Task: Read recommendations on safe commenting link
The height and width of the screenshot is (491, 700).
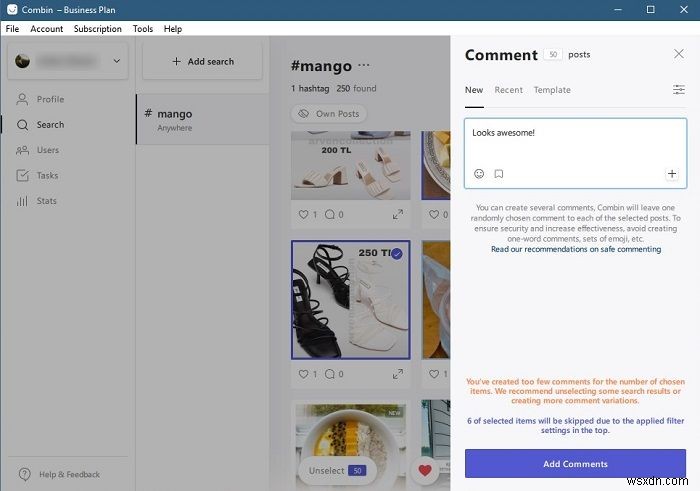Action: (x=576, y=249)
